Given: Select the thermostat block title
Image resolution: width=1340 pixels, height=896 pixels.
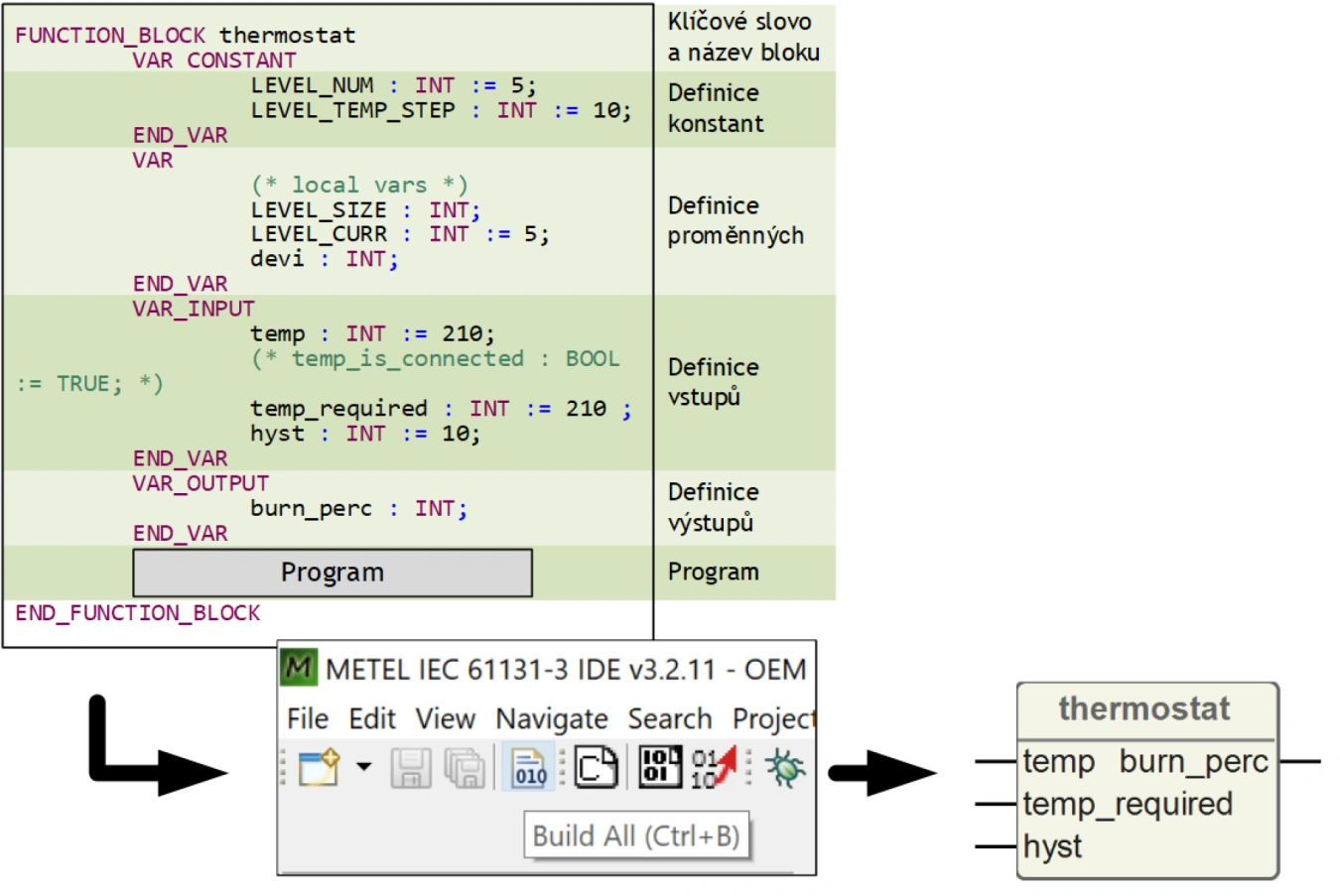Looking at the screenshot, I should click(1143, 708).
